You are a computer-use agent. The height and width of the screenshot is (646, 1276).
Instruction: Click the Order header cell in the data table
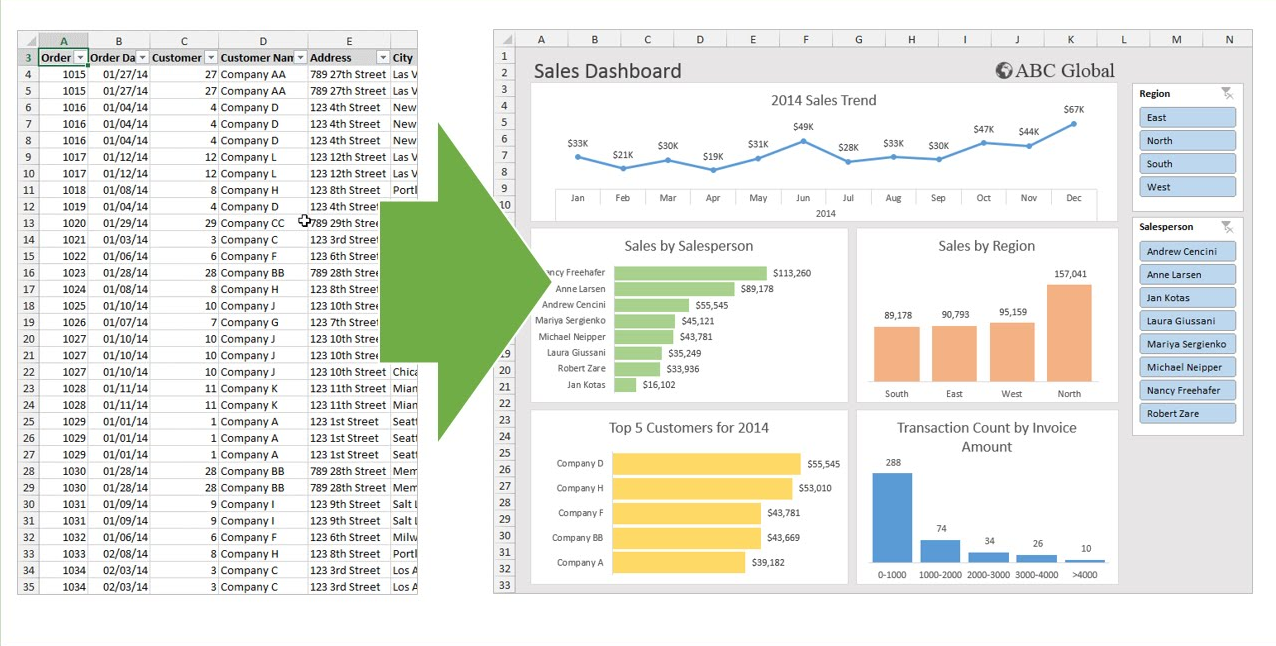click(64, 58)
